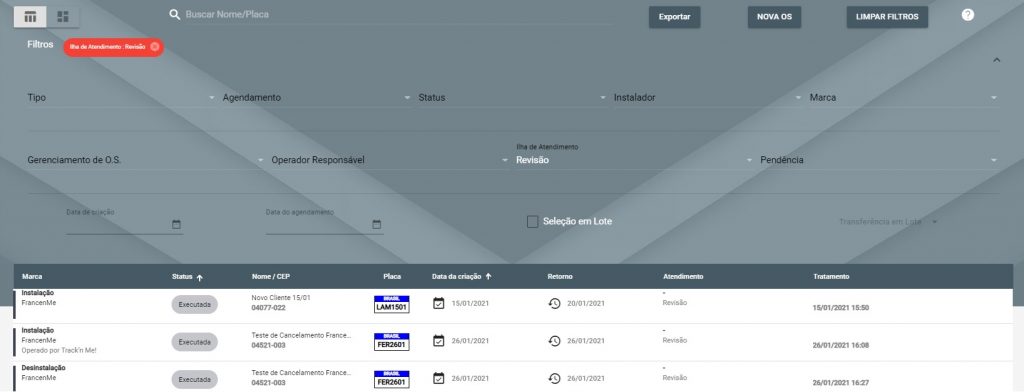Click return history icon for 20/01/2021
1024x392 pixels.
click(554, 303)
